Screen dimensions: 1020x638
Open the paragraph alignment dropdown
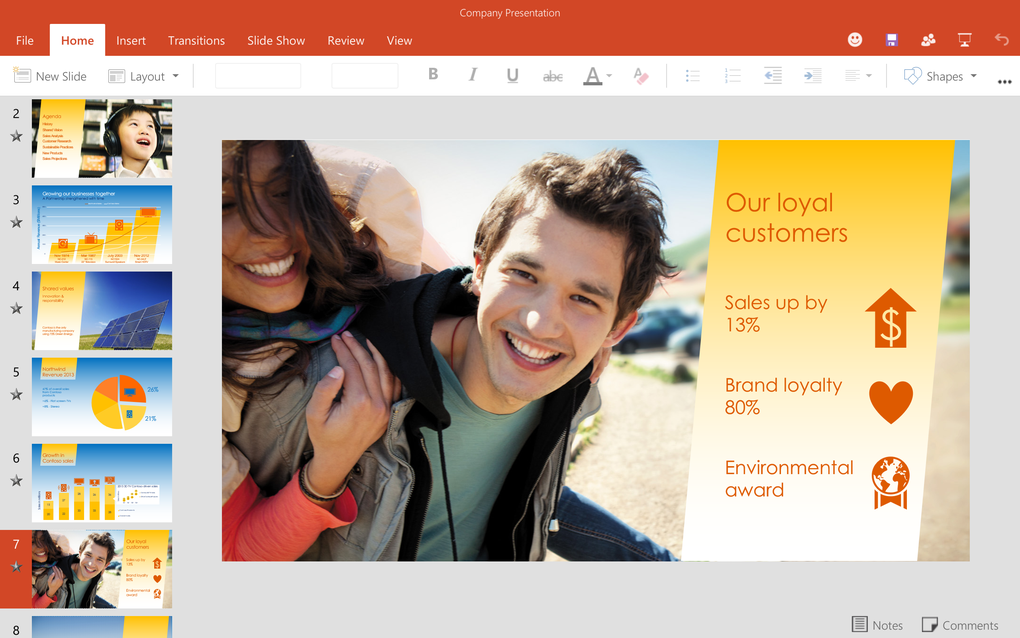[856, 75]
